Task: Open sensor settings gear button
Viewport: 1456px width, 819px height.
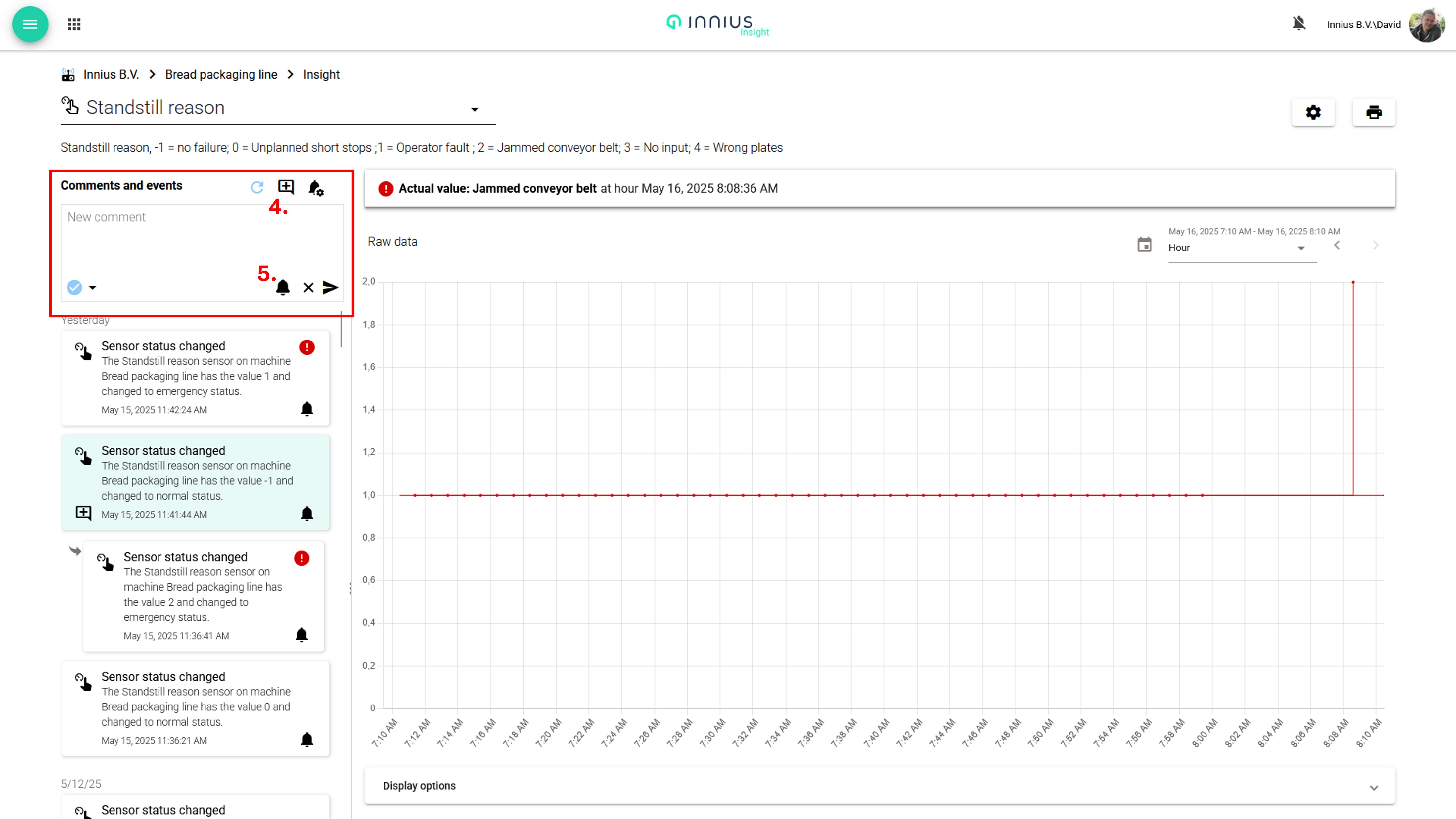Action: [1313, 113]
